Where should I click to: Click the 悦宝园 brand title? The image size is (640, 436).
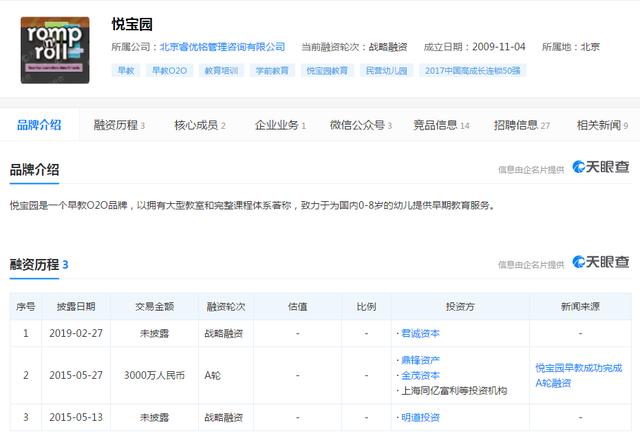[132, 24]
